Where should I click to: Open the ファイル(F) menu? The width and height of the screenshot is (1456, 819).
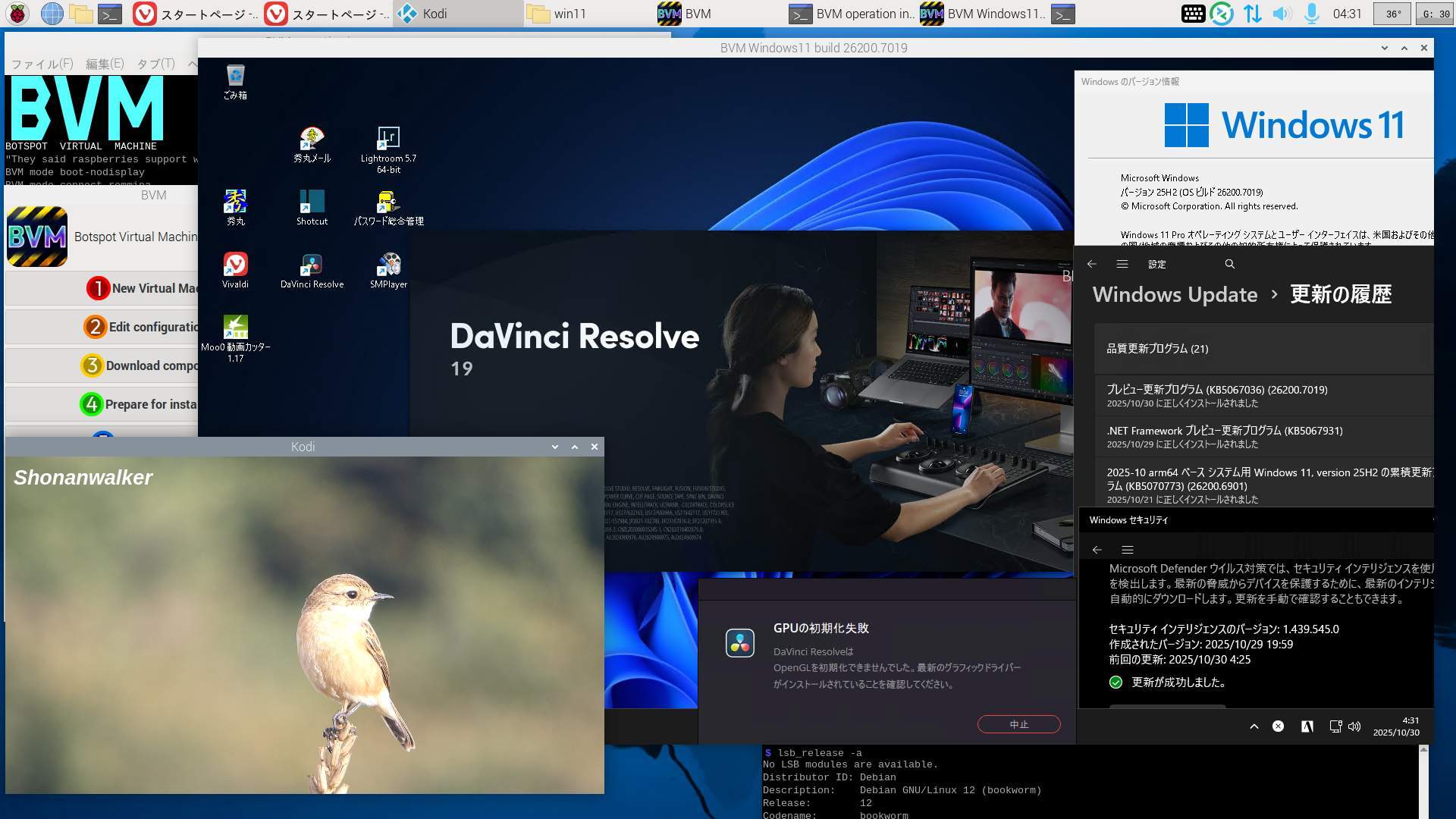point(42,64)
